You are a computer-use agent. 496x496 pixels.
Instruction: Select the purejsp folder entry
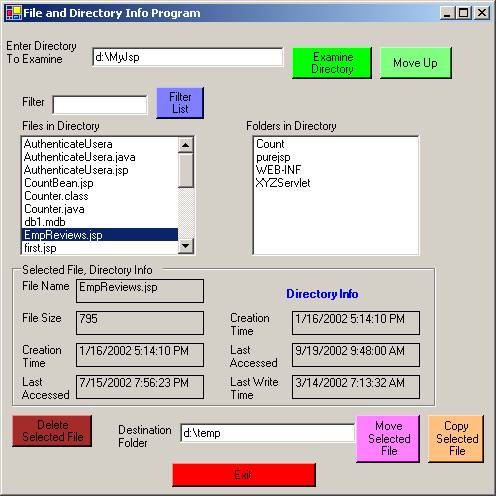(273, 157)
